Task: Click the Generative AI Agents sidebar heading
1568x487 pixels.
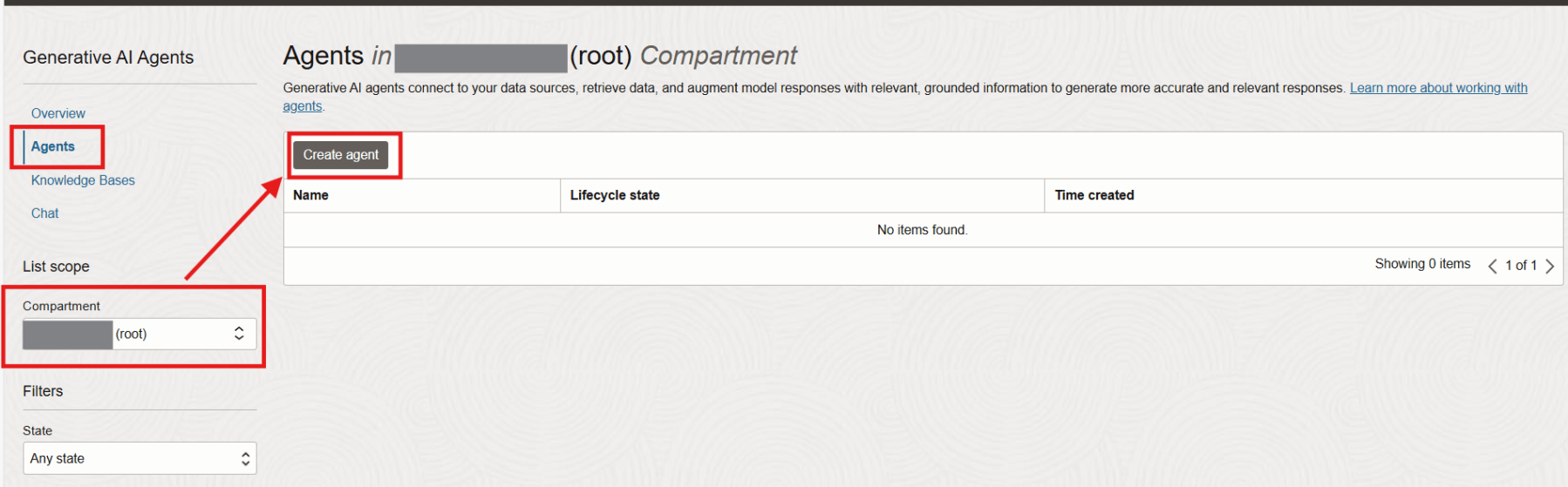Action: click(x=108, y=57)
